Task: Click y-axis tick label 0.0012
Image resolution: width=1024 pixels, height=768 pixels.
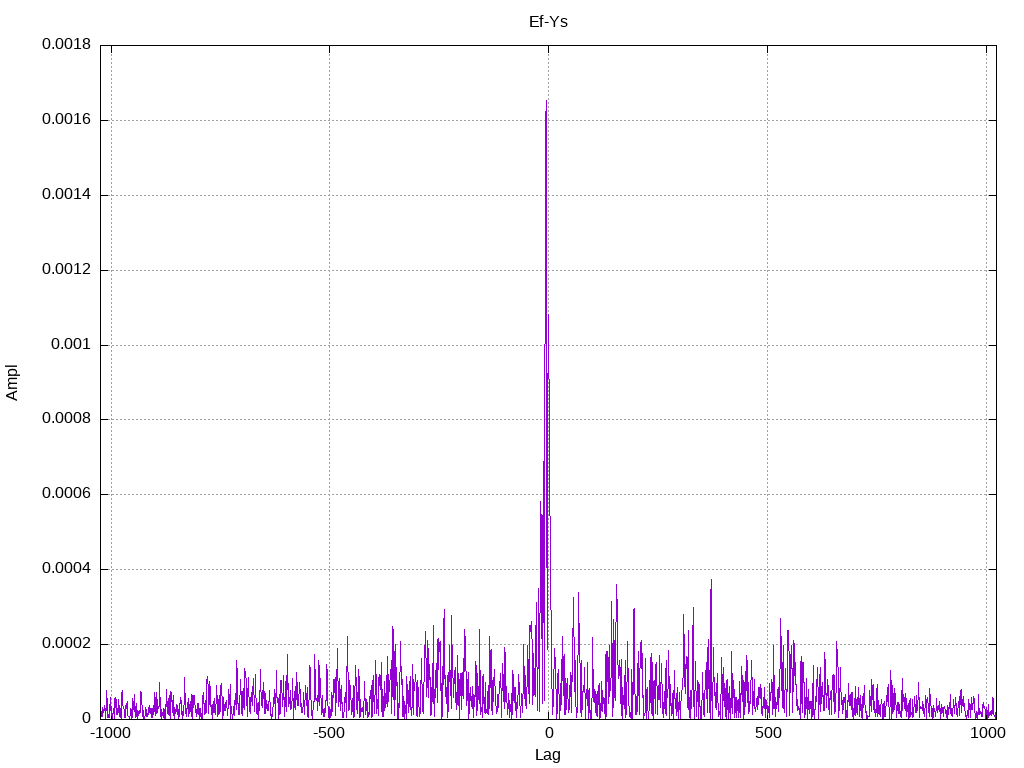Action: 67,269
